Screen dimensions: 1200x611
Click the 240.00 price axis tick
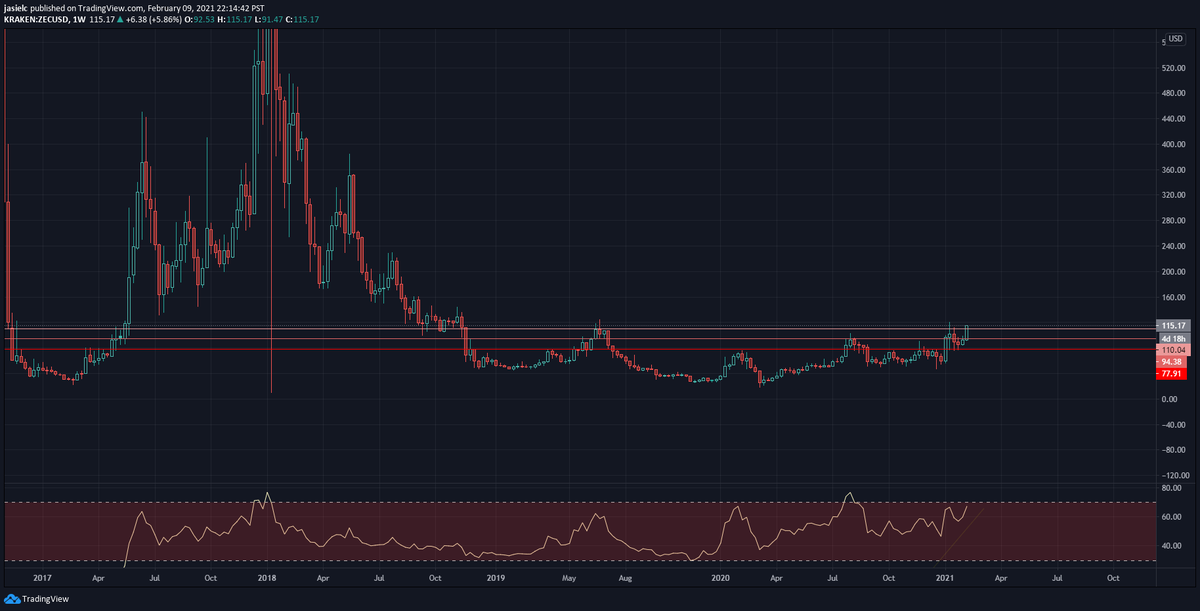(x=1172, y=247)
